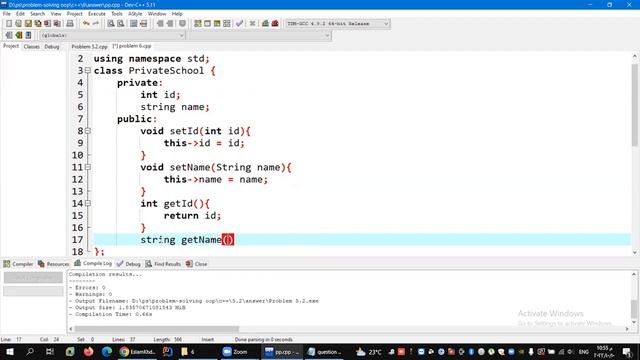The image size is (640, 360).
Task: Click the Find magnifier icon
Action: (111, 24)
